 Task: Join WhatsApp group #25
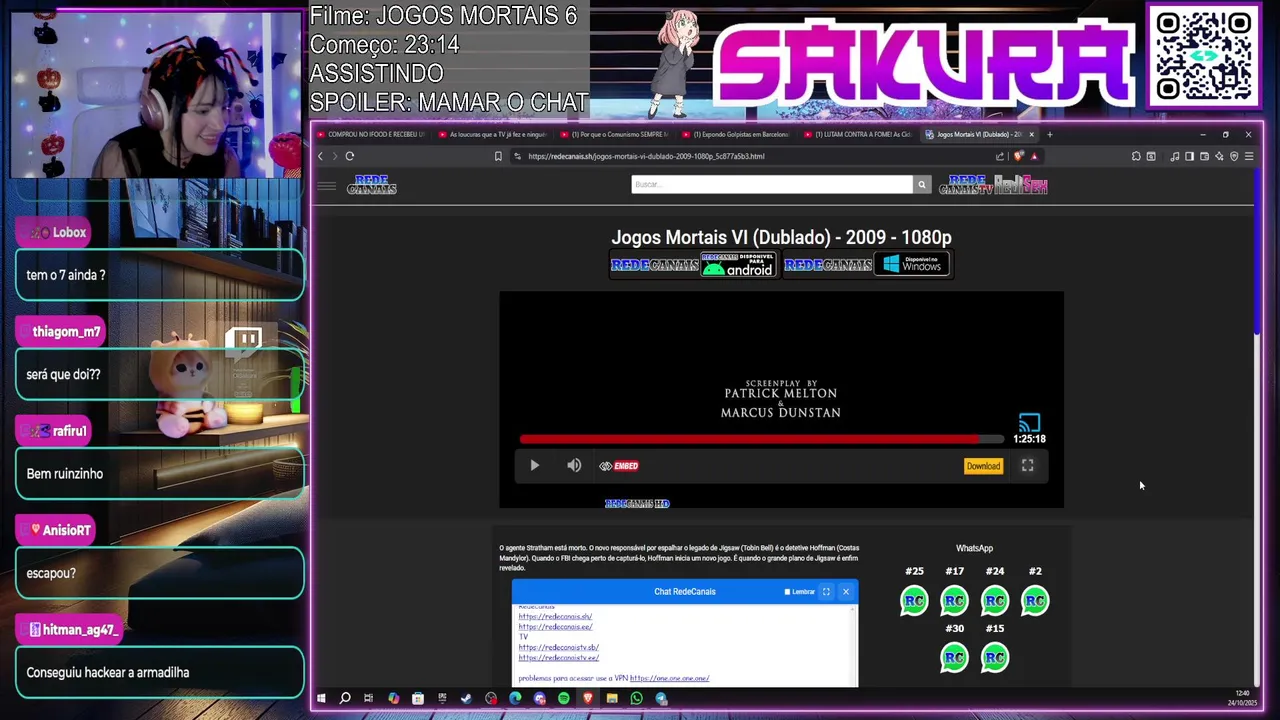(914, 600)
